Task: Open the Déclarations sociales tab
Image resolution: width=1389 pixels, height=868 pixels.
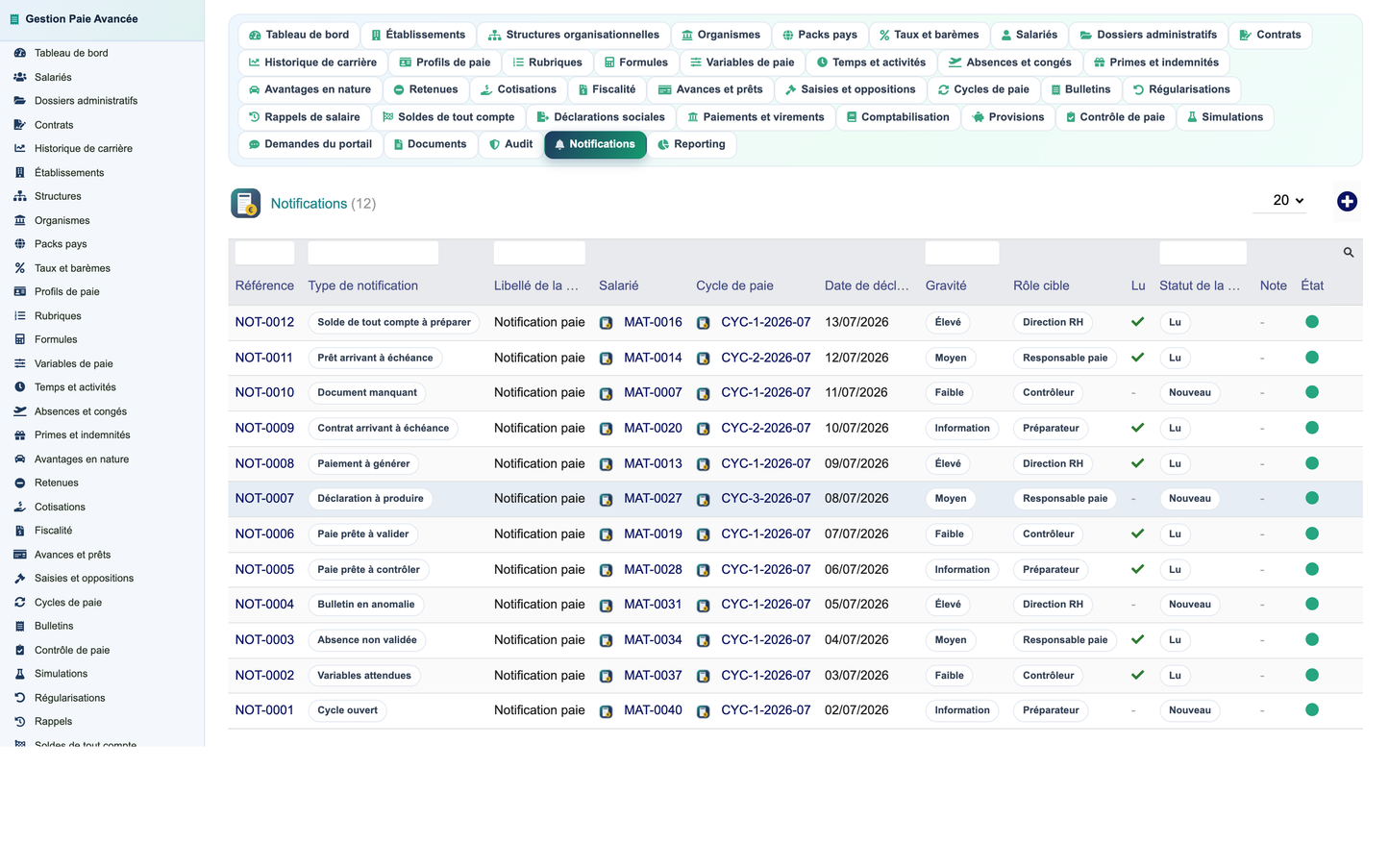Action: coord(601,117)
